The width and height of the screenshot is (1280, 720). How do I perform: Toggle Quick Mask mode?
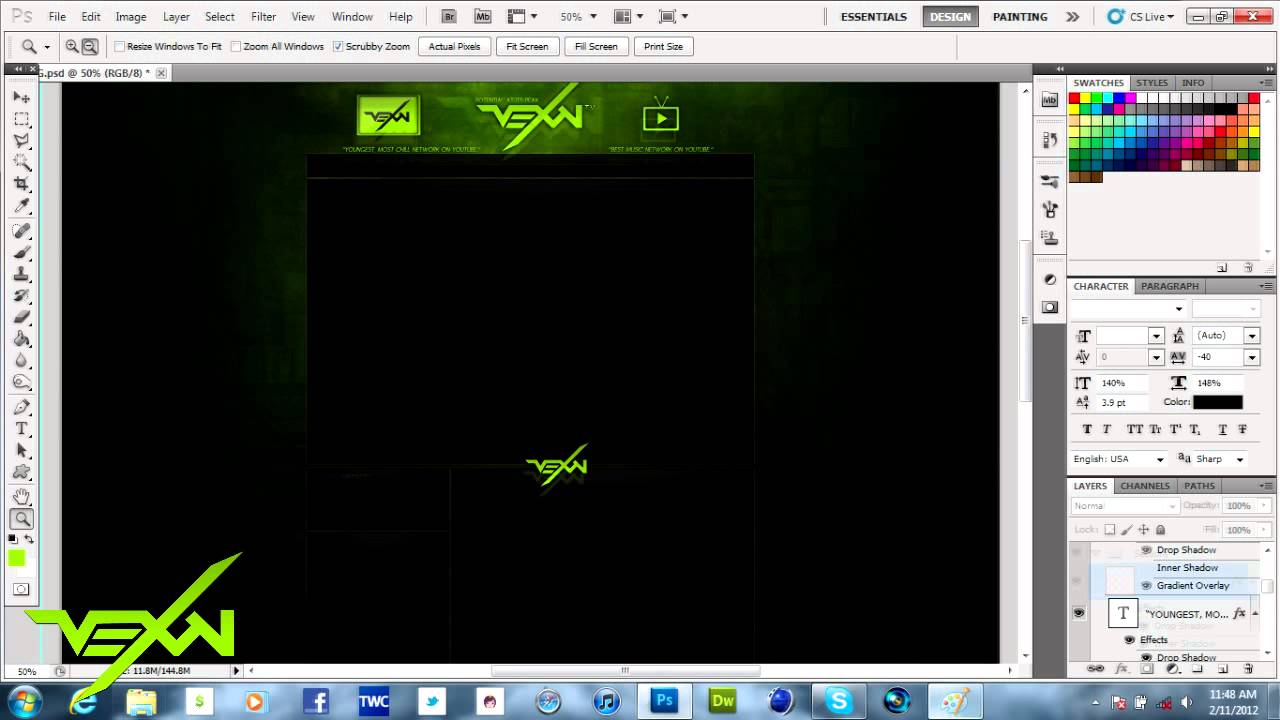[21, 589]
